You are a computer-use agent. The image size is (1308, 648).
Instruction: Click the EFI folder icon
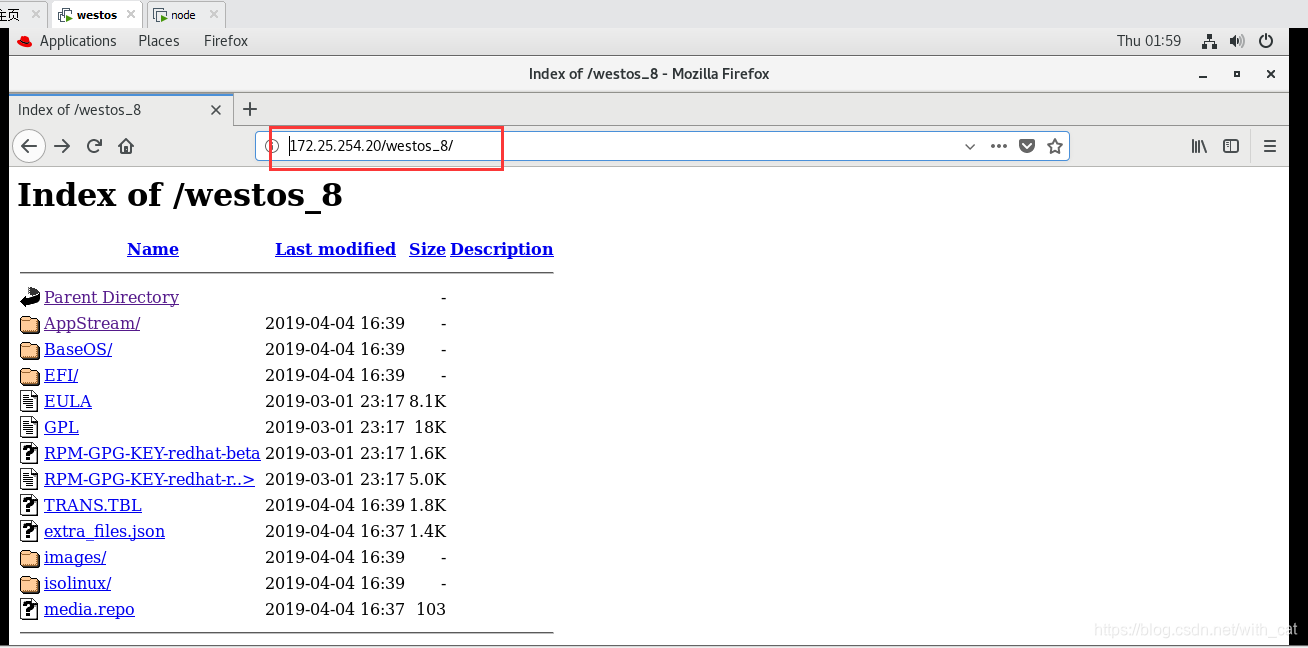point(30,376)
